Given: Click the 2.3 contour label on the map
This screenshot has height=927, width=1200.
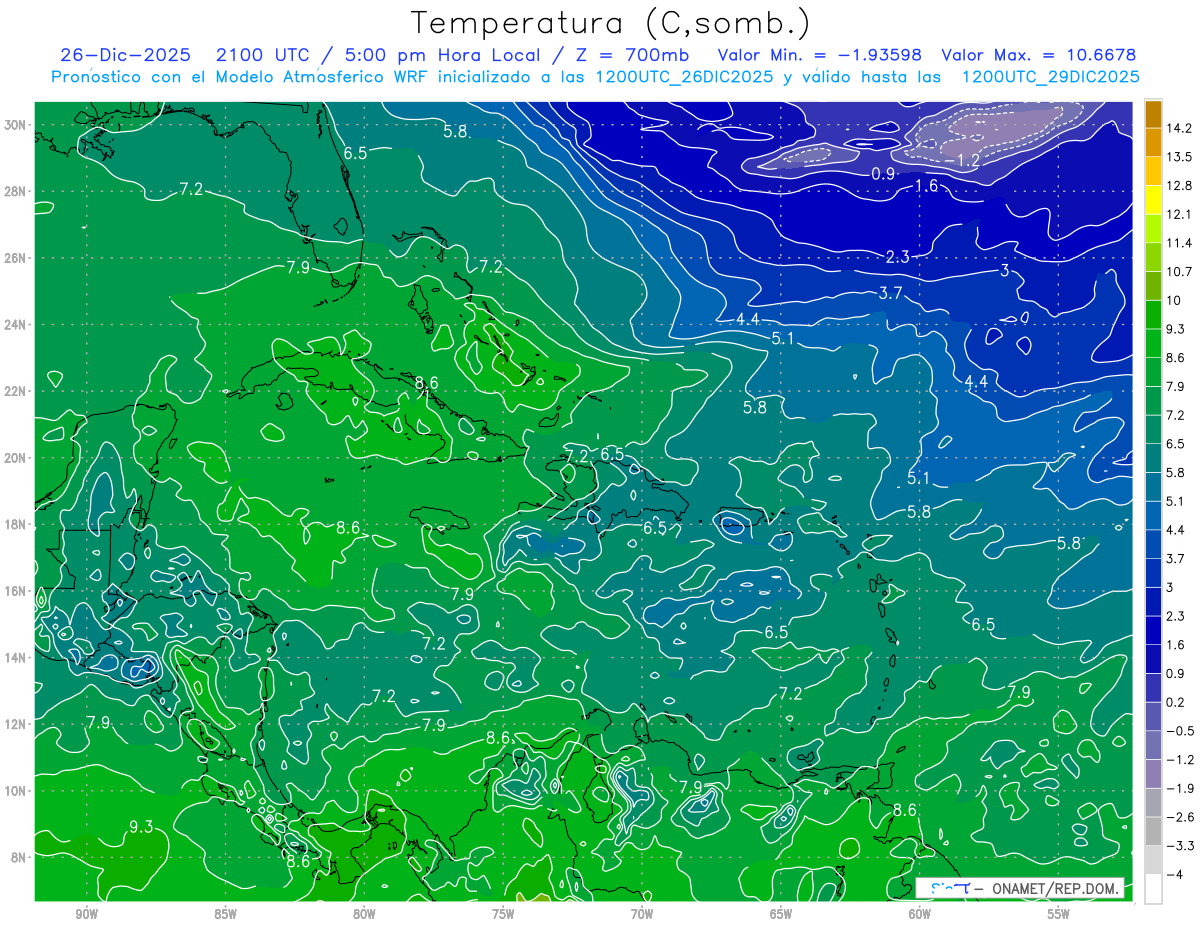Looking at the screenshot, I should [x=897, y=257].
